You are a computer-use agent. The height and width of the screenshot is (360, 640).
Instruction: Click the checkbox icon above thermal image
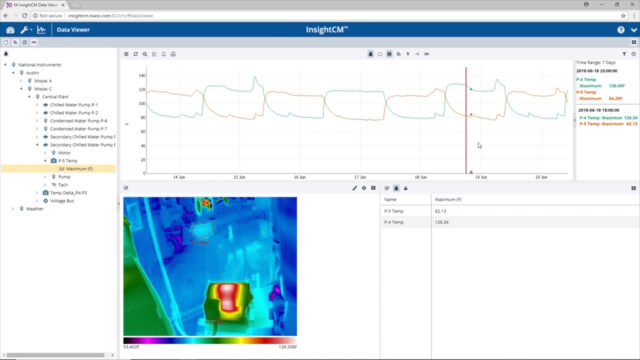click(x=126, y=188)
